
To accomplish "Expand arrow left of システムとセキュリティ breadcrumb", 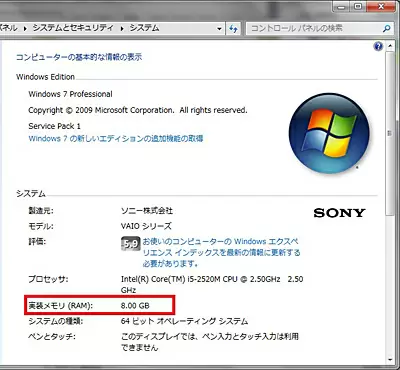I will 25,29.
